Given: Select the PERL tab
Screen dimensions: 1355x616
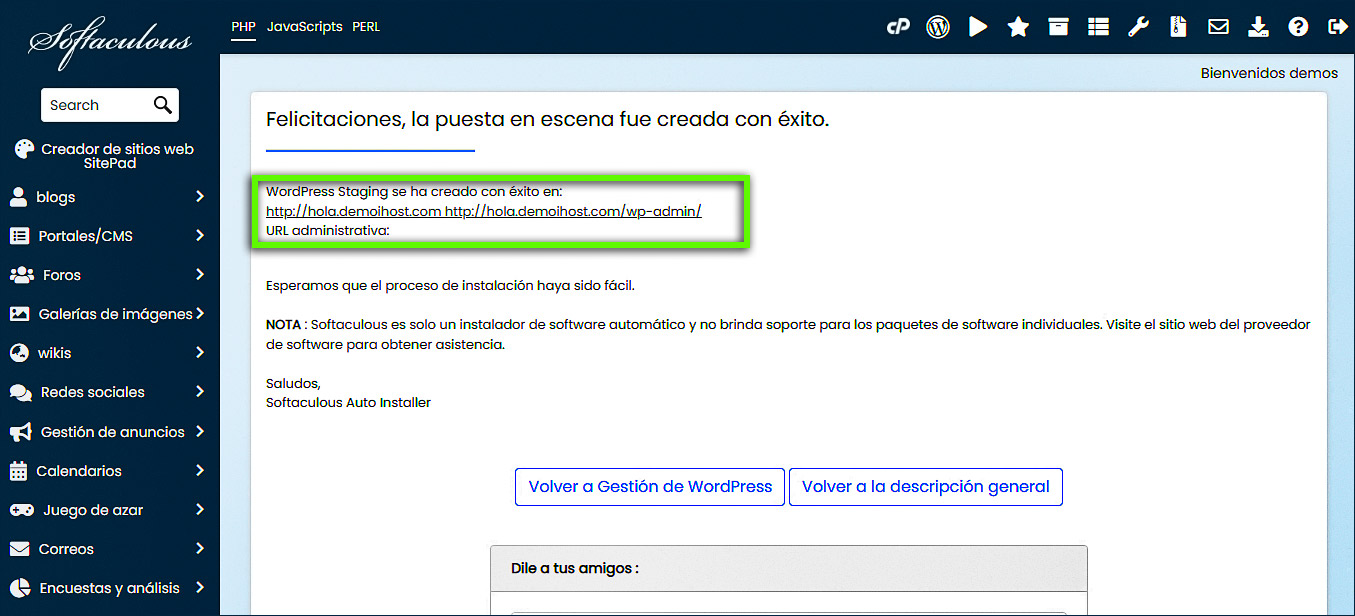Looking at the screenshot, I should pyautogui.click(x=366, y=26).
